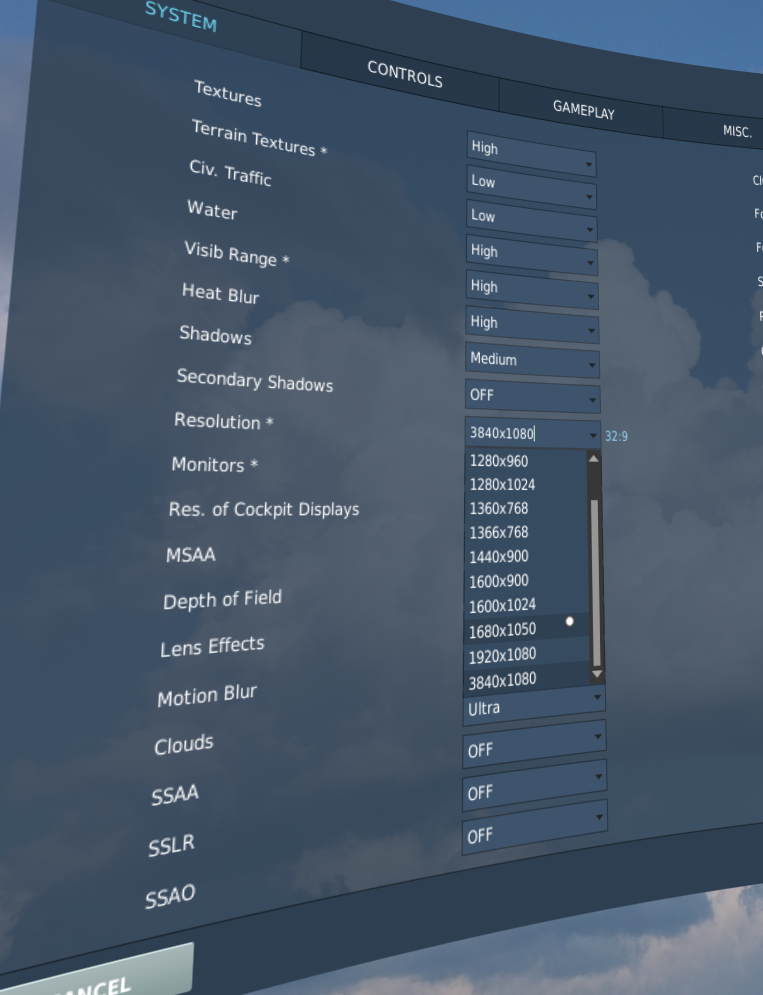Open the Clouds dropdown showing Ultra
Viewport: 763px width, 995px height.
click(534, 705)
